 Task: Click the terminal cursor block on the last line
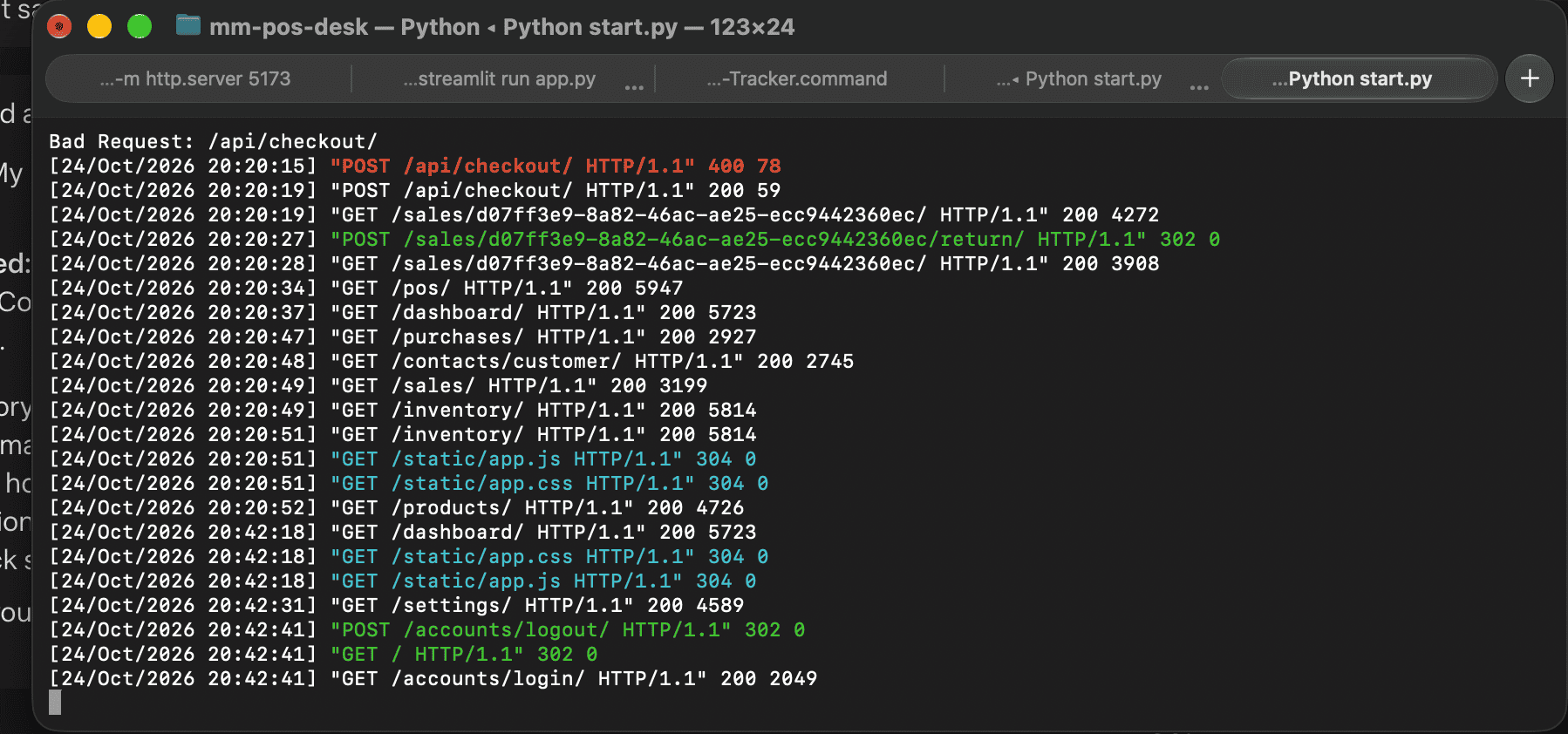tap(55, 703)
